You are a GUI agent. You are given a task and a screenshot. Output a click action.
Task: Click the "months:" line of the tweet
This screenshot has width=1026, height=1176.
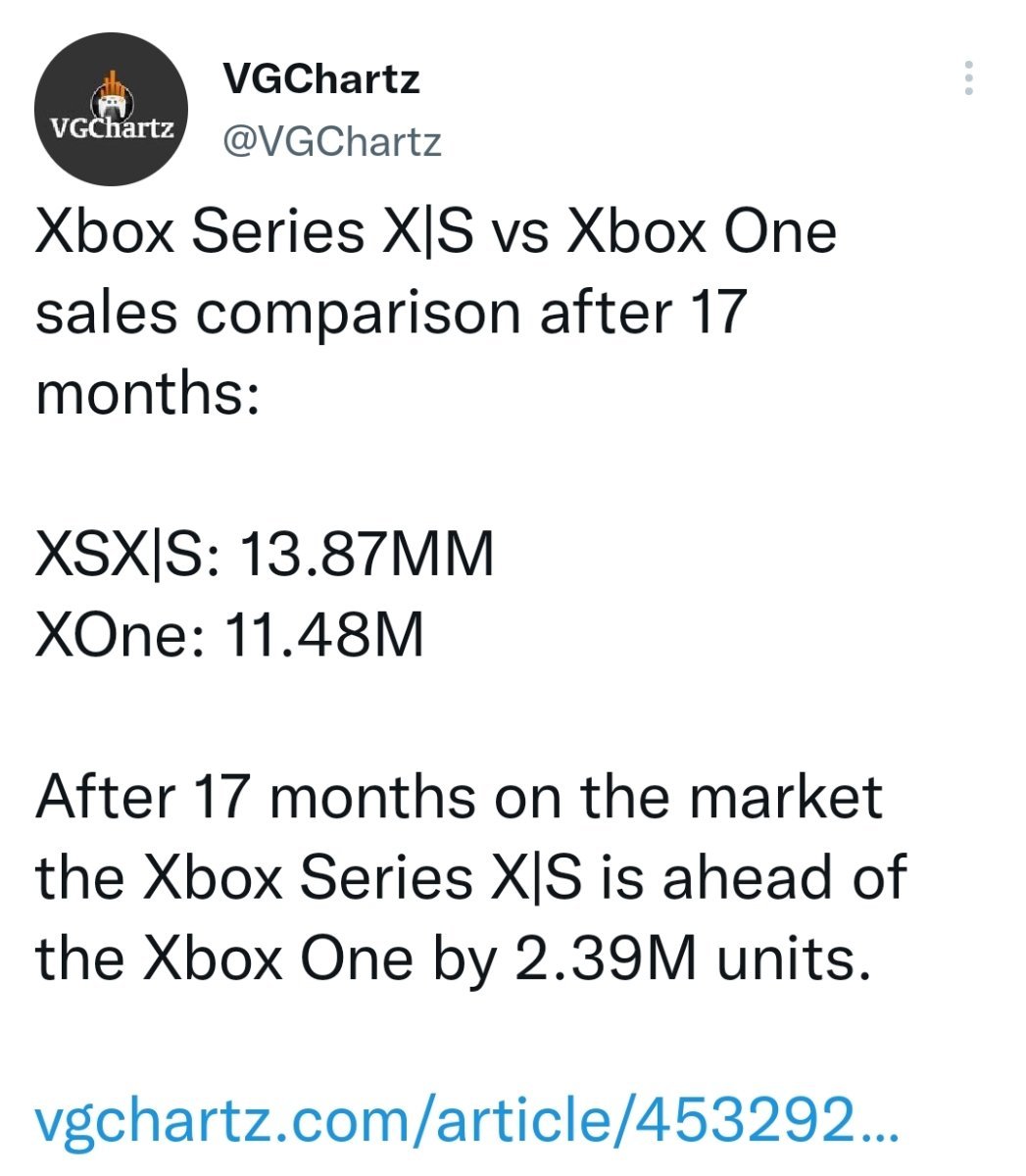click(147, 393)
